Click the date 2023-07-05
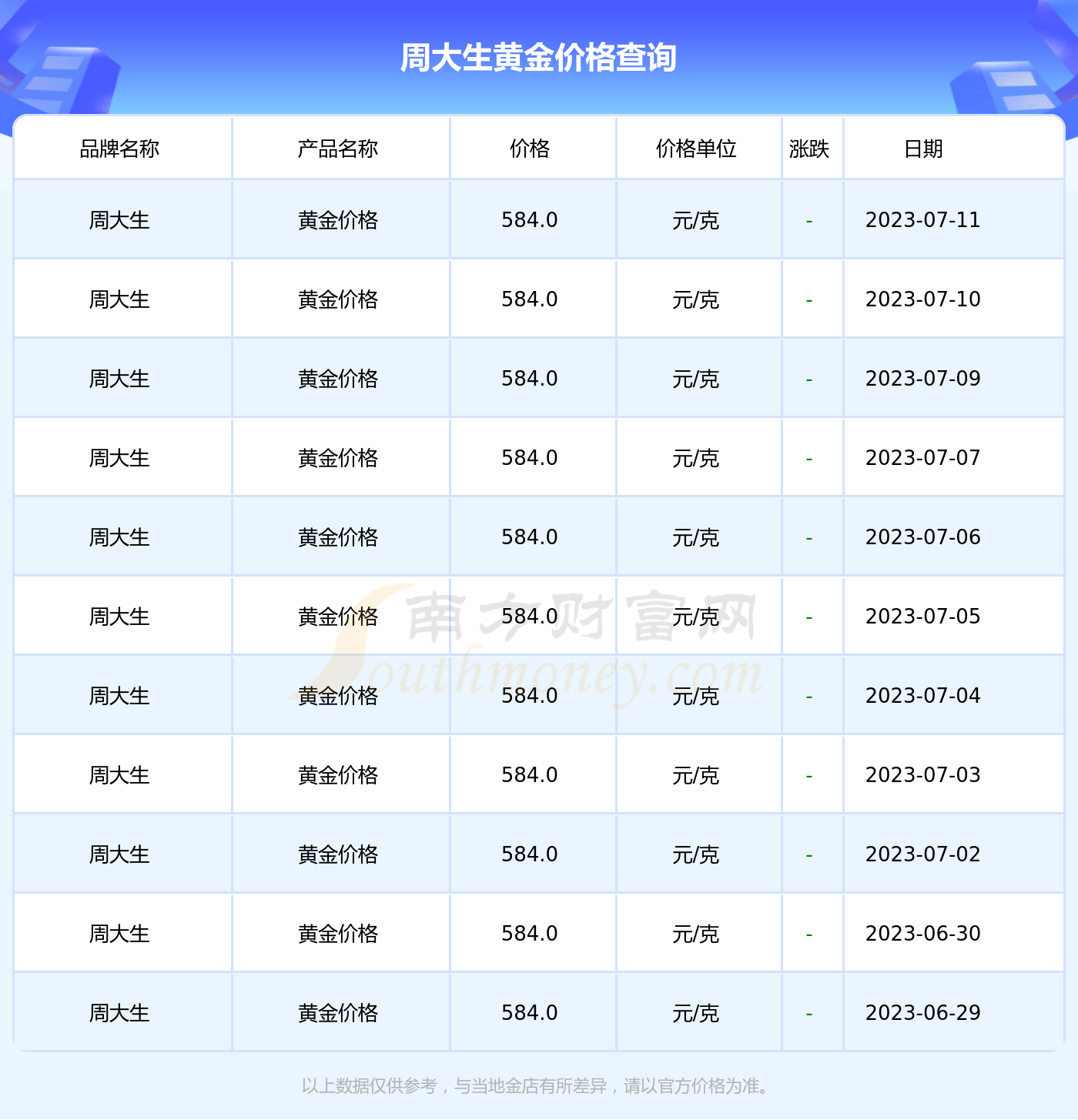 pyautogui.click(x=923, y=617)
